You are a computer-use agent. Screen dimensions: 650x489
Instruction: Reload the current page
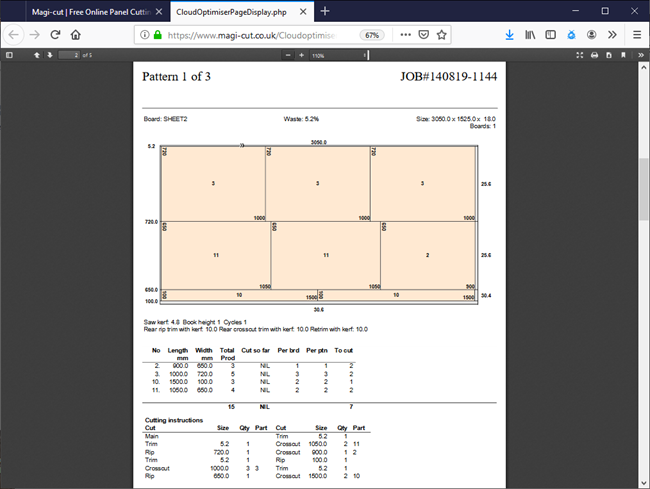point(57,34)
